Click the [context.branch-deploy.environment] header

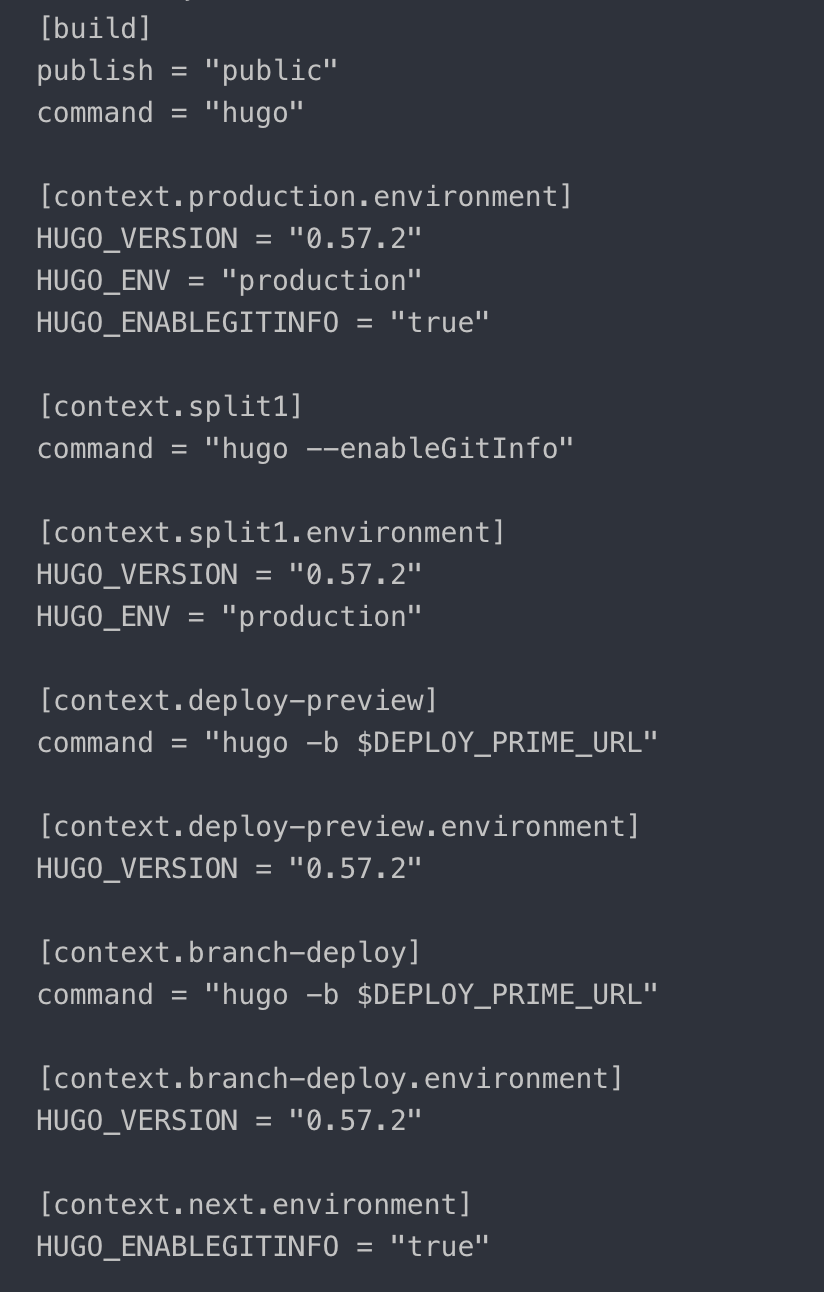pos(330,1078)
